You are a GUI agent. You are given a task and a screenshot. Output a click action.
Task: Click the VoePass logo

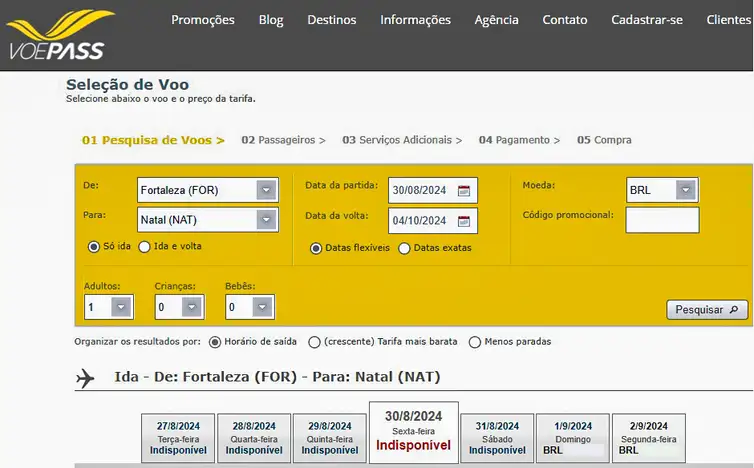point(60,35)
